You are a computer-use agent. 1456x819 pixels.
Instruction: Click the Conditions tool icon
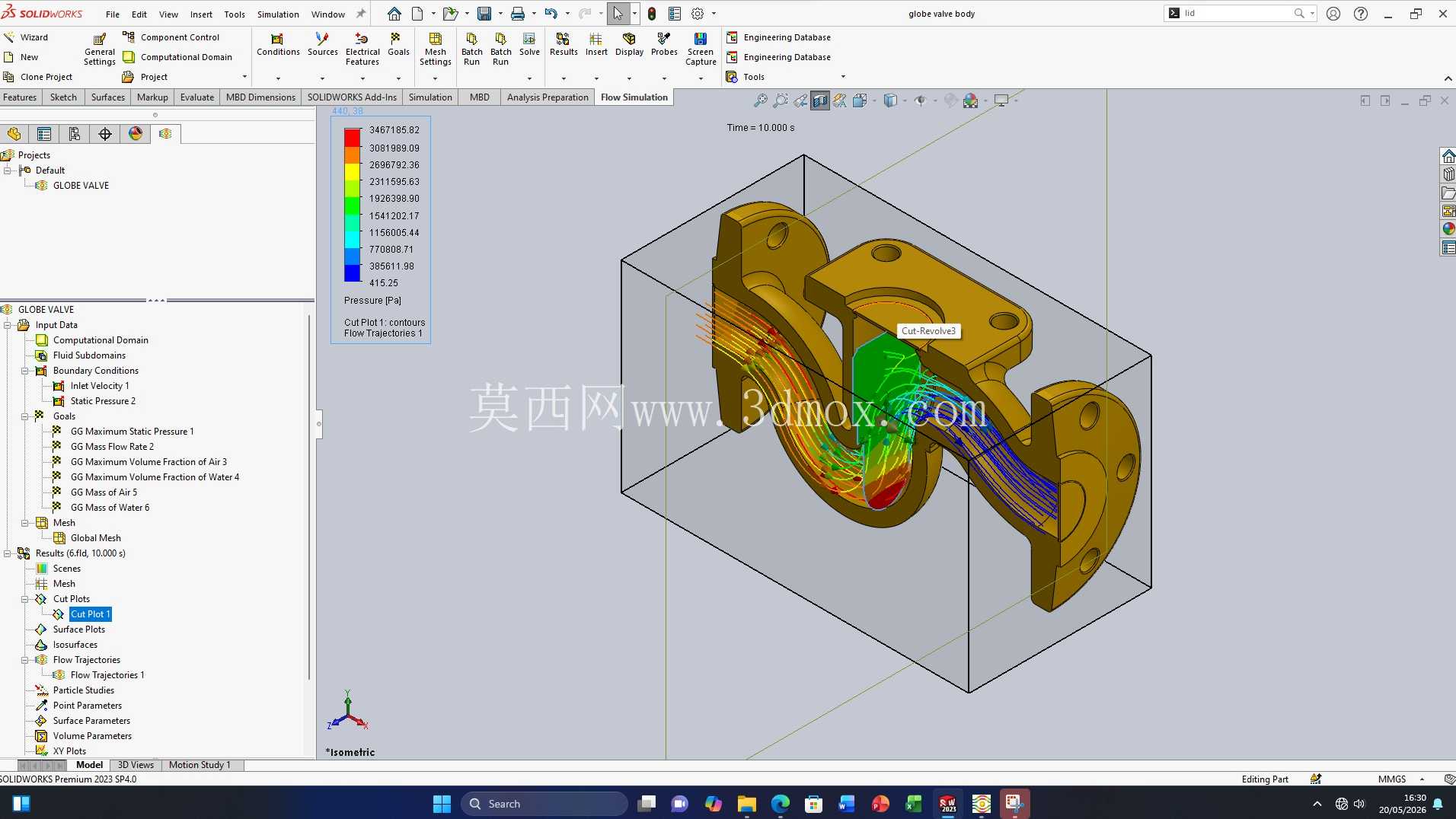[x=277, y=39]
